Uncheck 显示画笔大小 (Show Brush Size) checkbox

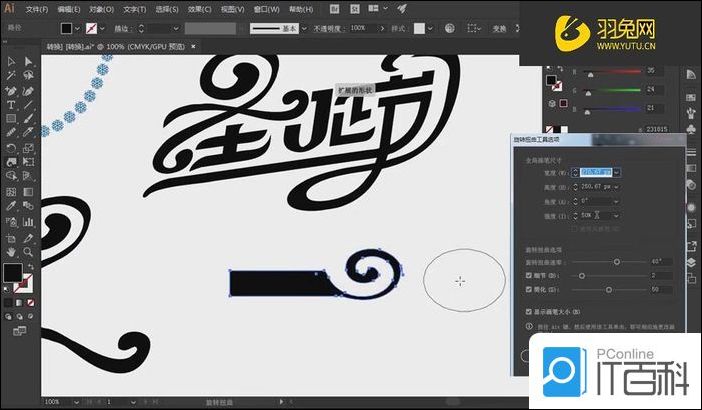(x=529, y=311)
